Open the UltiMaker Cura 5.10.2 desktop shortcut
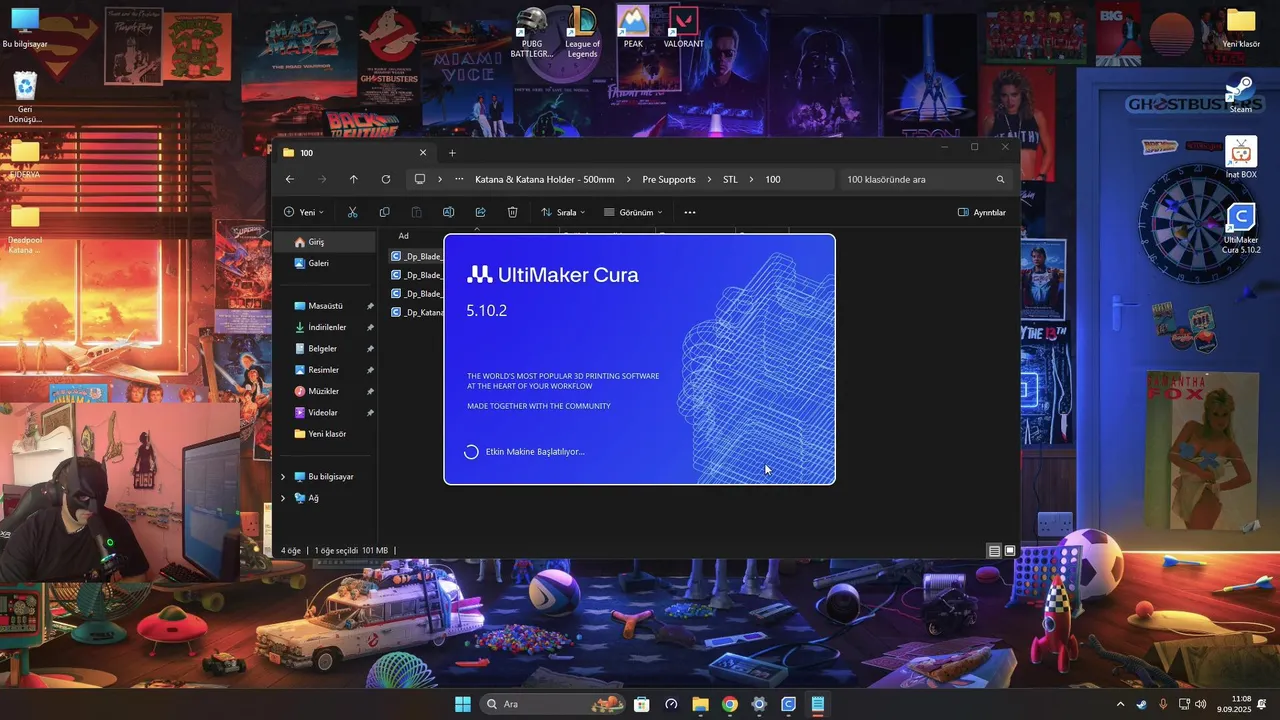This screenshot has width=1280, height=720. pyautogui.click(x=1241, y=228)
